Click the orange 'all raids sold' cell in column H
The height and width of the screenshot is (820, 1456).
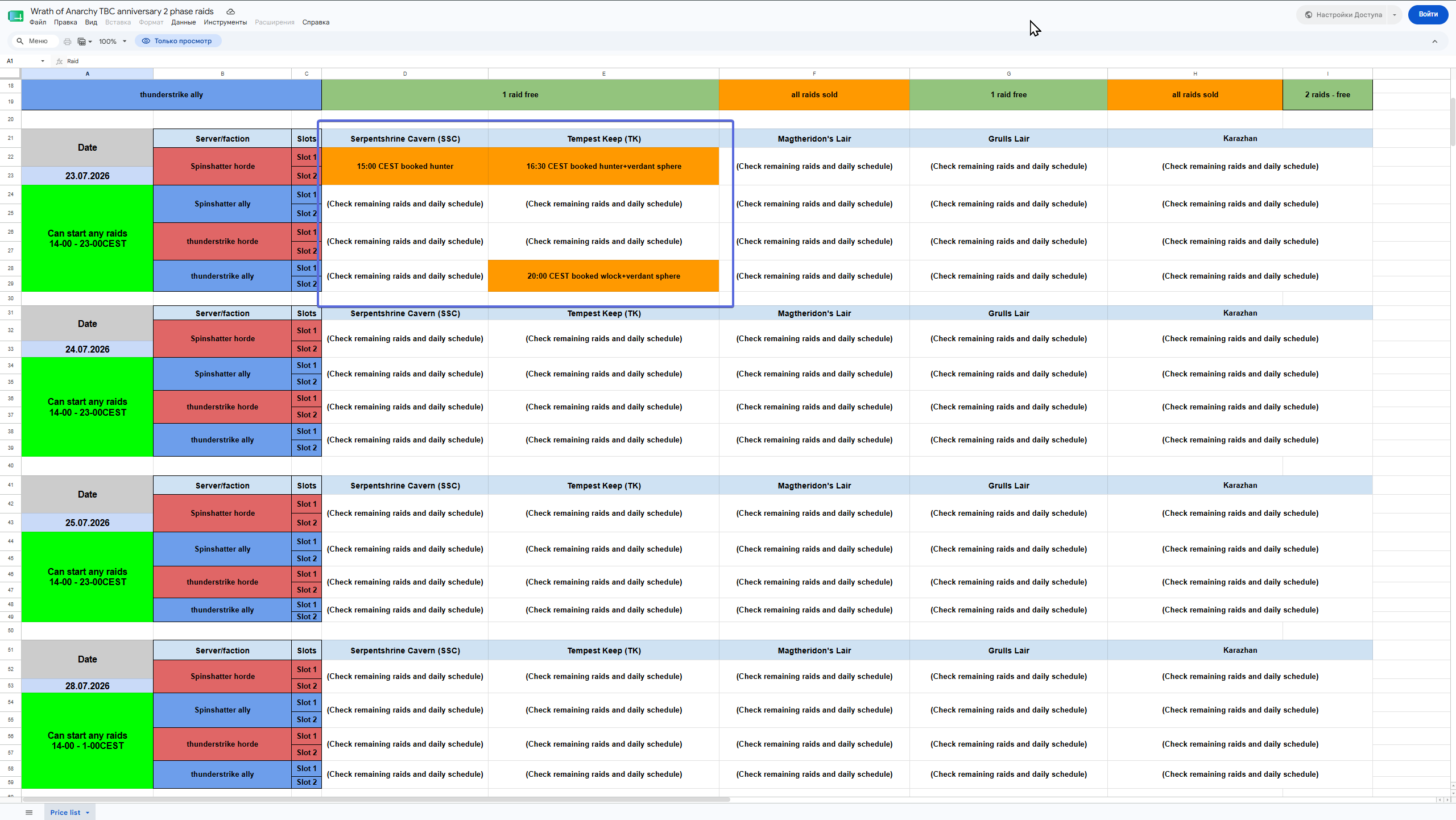[x=1195, y=95]
